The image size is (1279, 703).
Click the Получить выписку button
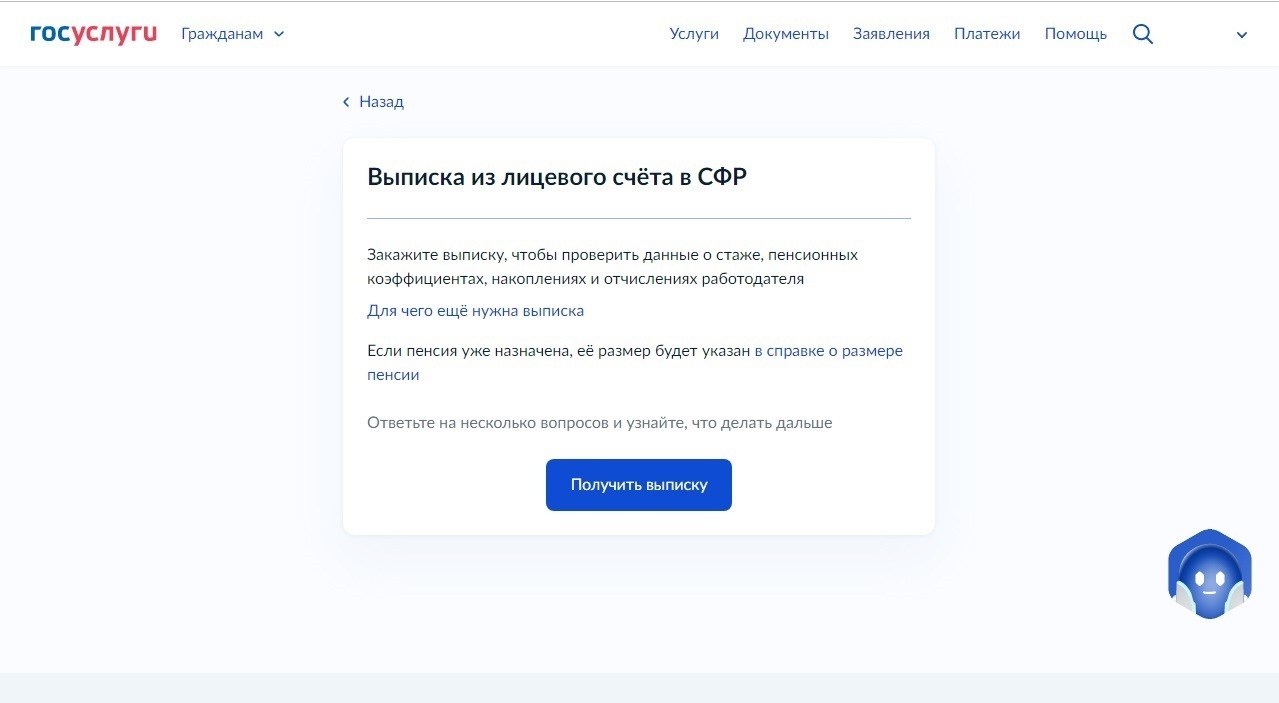(639, 485)
